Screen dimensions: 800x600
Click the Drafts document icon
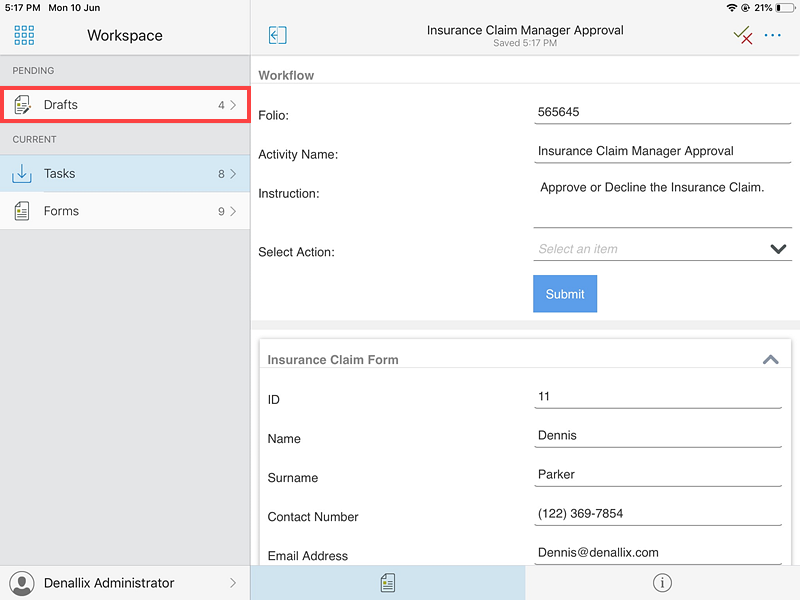click(22, 105)
